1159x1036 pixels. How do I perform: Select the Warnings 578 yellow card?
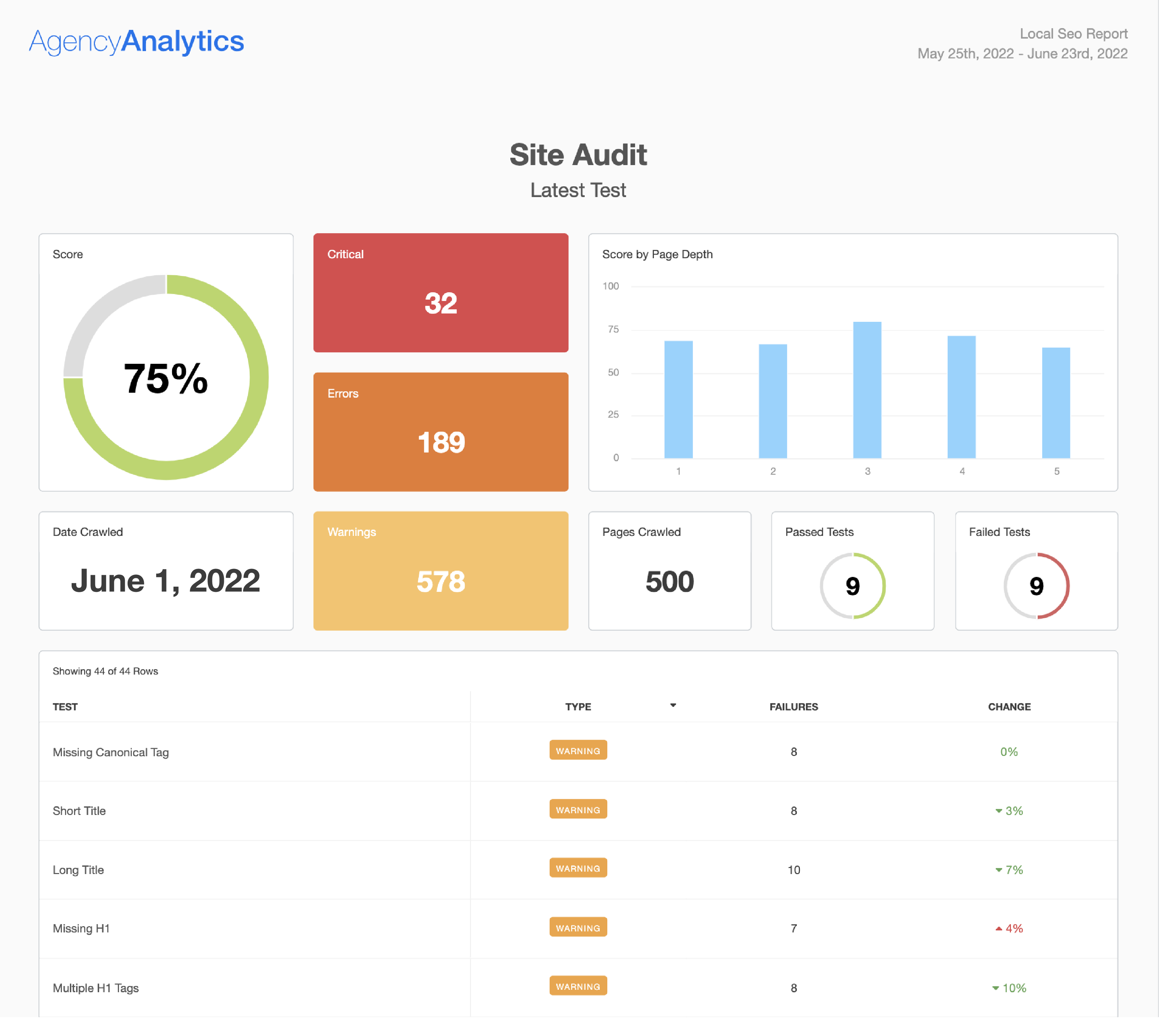pyautogui.click(x=440, y=570)
